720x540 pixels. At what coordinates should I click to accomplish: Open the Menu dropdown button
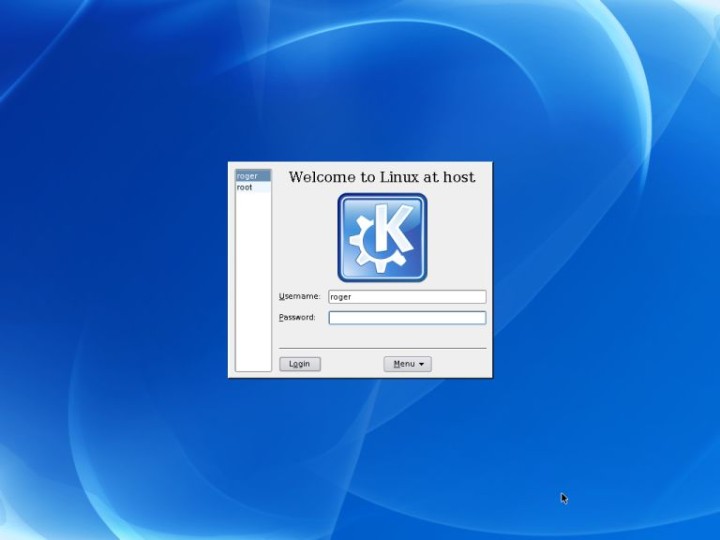408,364
